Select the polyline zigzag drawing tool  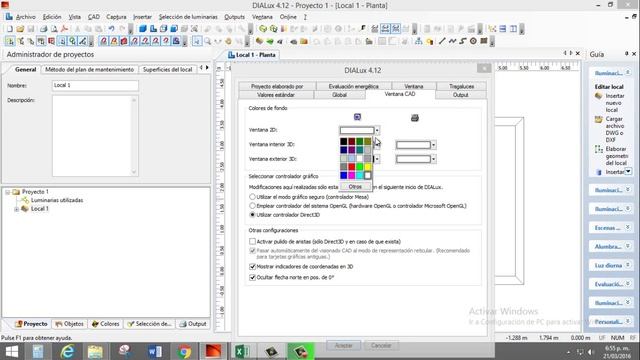click(452, 41)
